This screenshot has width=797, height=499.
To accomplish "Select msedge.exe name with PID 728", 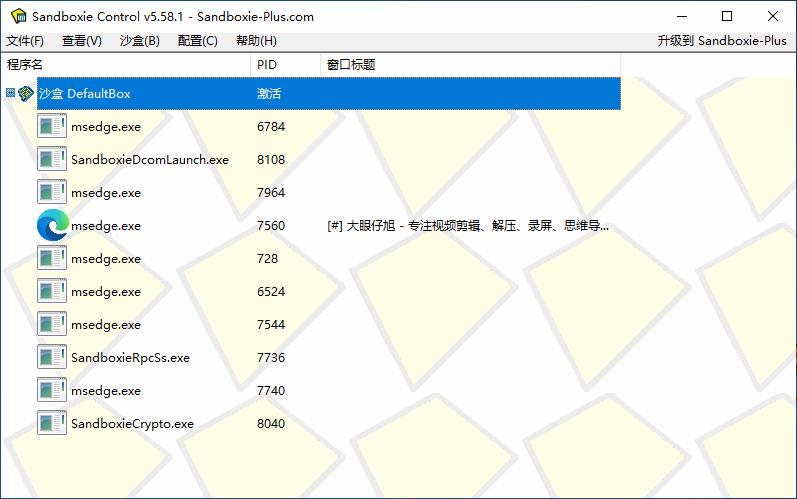I will point(106,259).
